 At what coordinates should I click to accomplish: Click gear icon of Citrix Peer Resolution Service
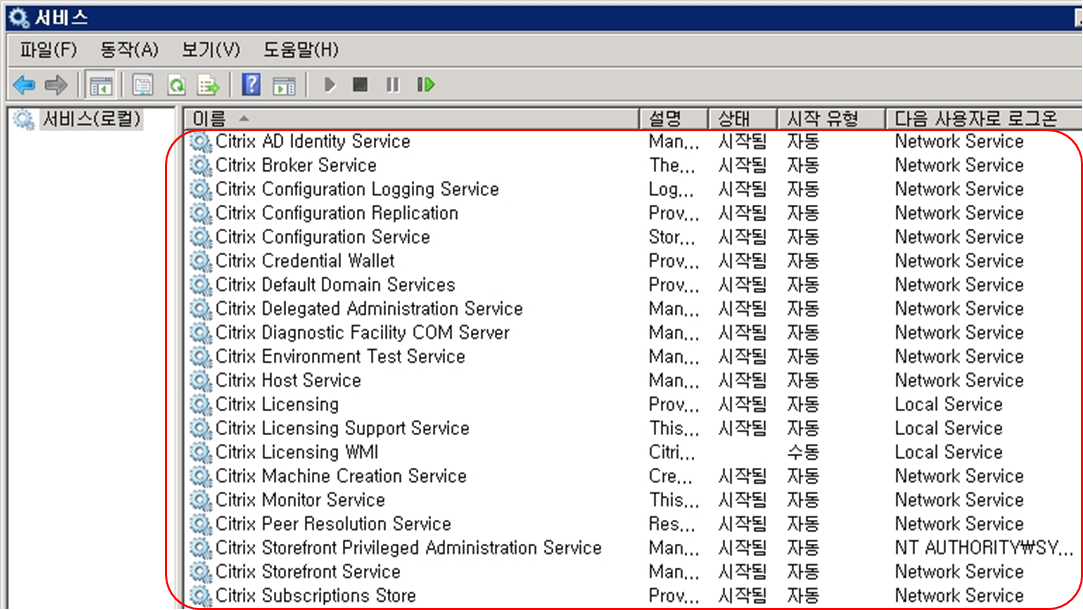(x=200, y=524)
